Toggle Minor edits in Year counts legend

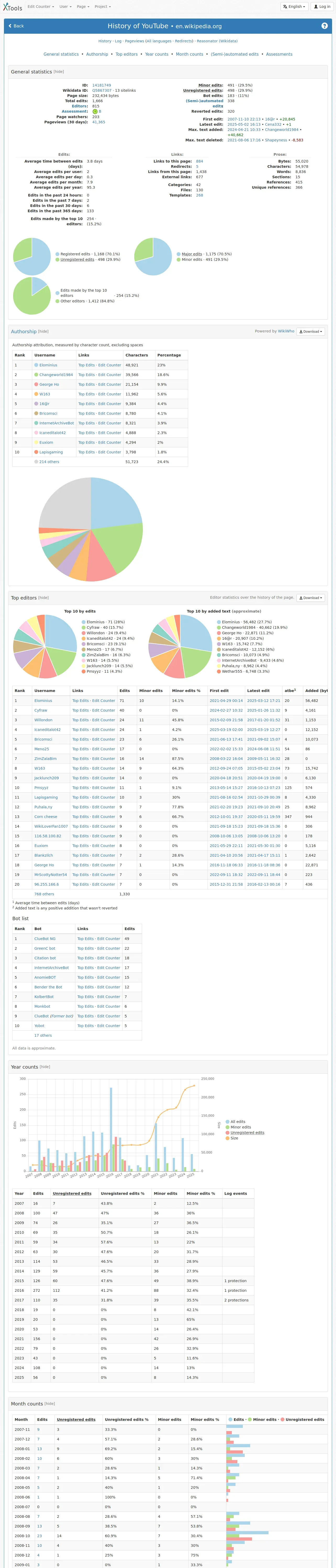click(238, 1128)
